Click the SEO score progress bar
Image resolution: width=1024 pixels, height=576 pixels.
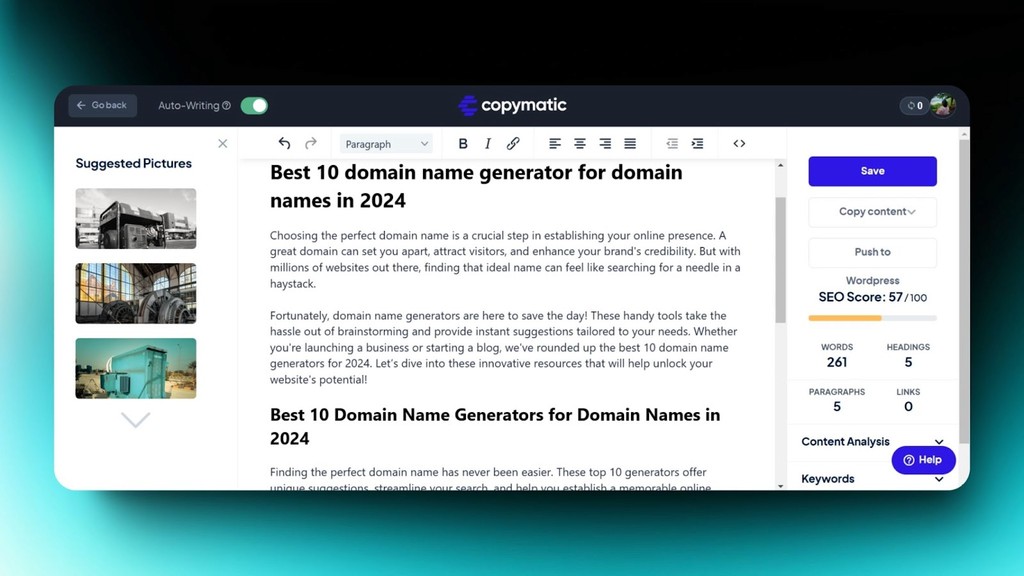coord(871,317)
